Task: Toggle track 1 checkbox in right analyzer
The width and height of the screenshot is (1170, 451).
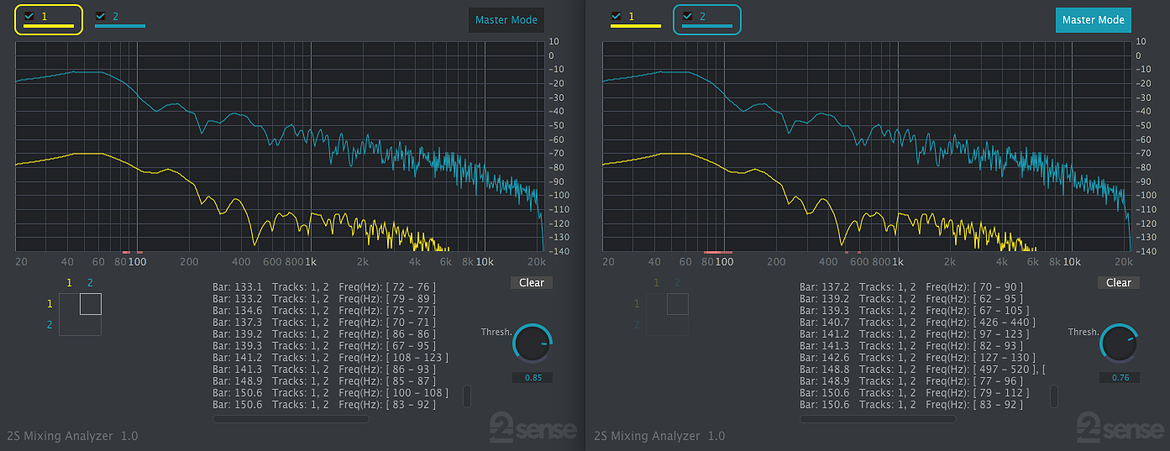Action: 616,16
